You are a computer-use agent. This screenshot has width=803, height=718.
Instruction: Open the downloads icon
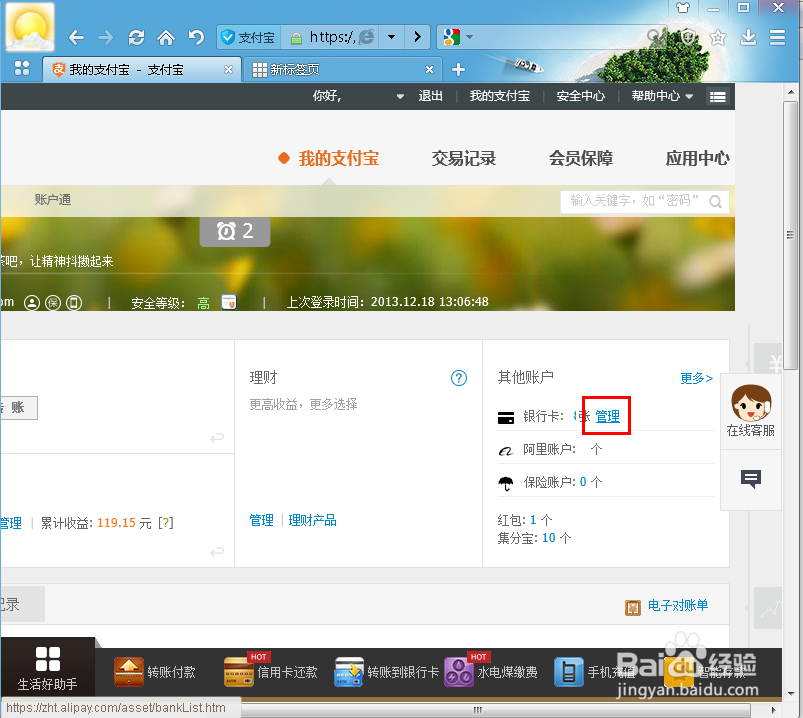748,37
